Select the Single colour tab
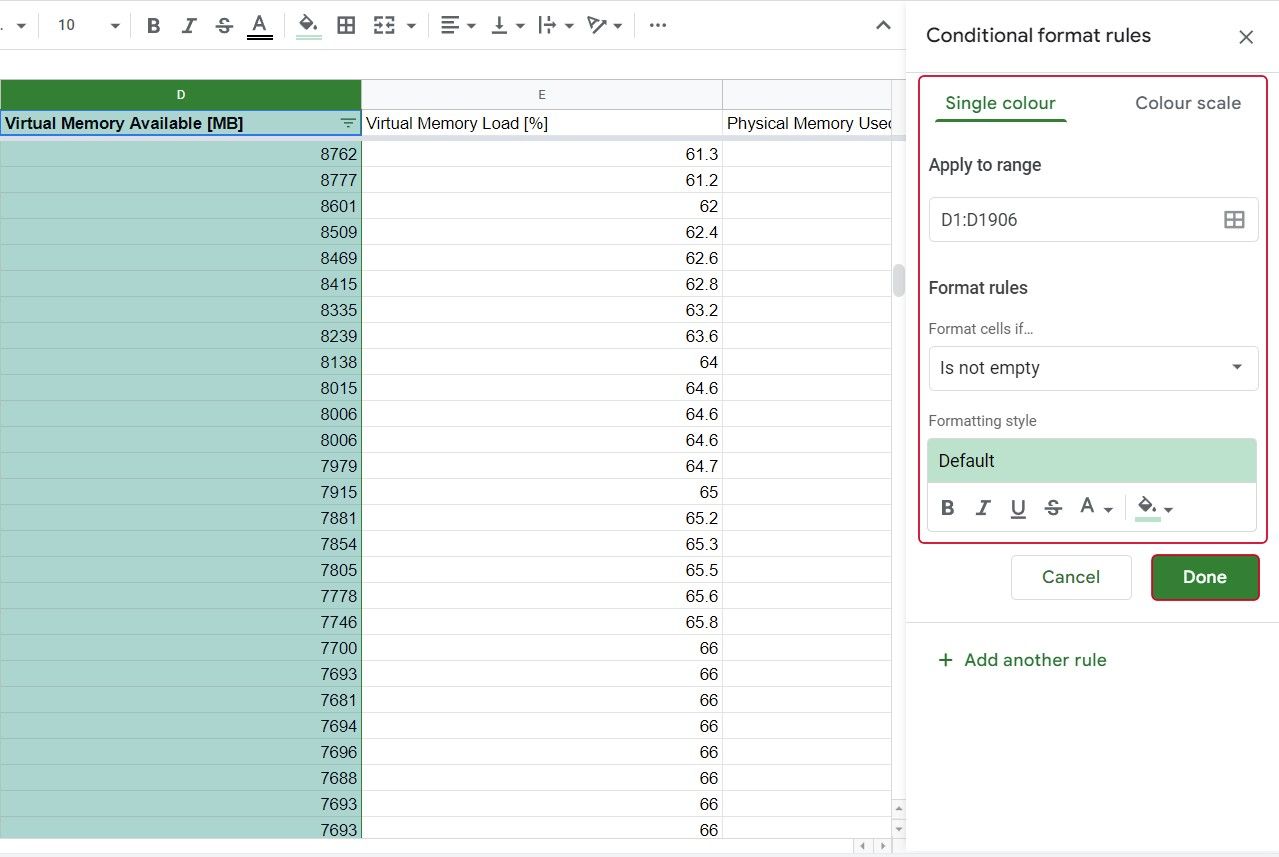The height and width of the screenshot is (857, 1279). coord(1000,103)
